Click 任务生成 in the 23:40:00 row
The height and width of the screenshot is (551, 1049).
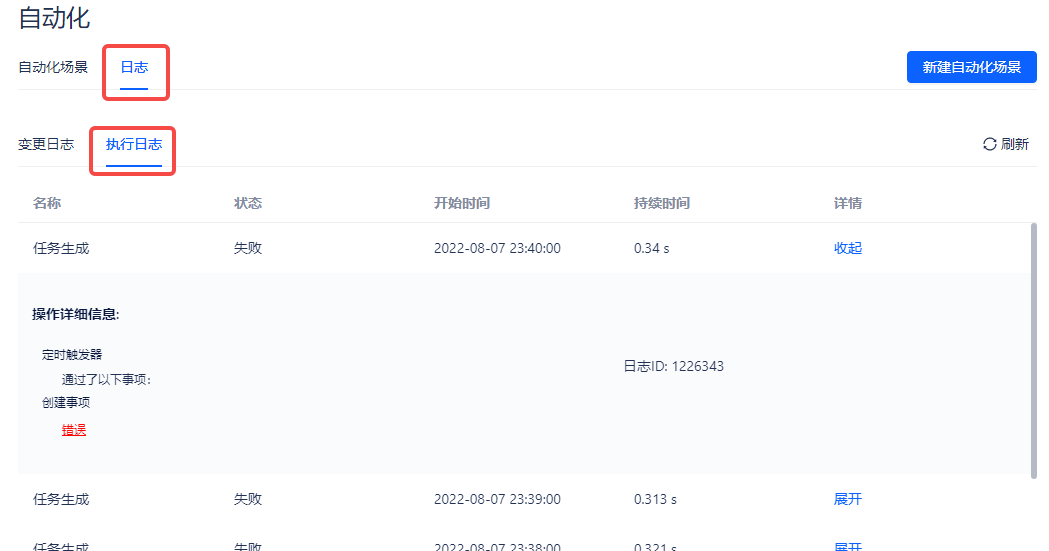[61, 248]
